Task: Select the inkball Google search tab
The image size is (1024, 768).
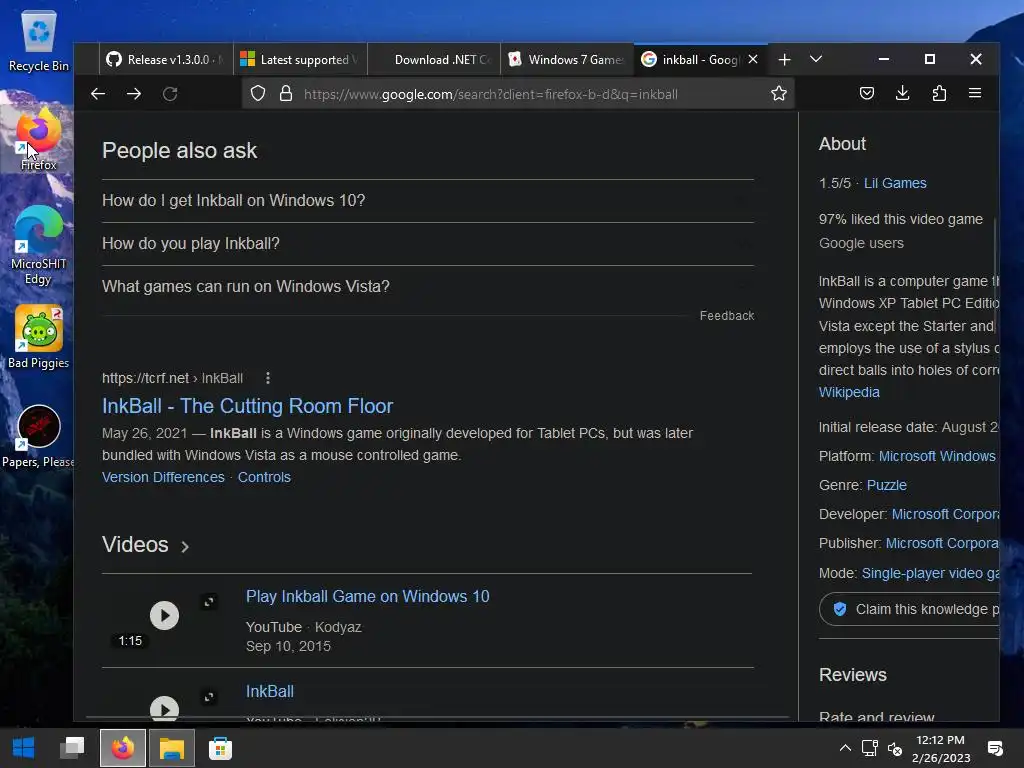Action: click(x=691, y=59)
